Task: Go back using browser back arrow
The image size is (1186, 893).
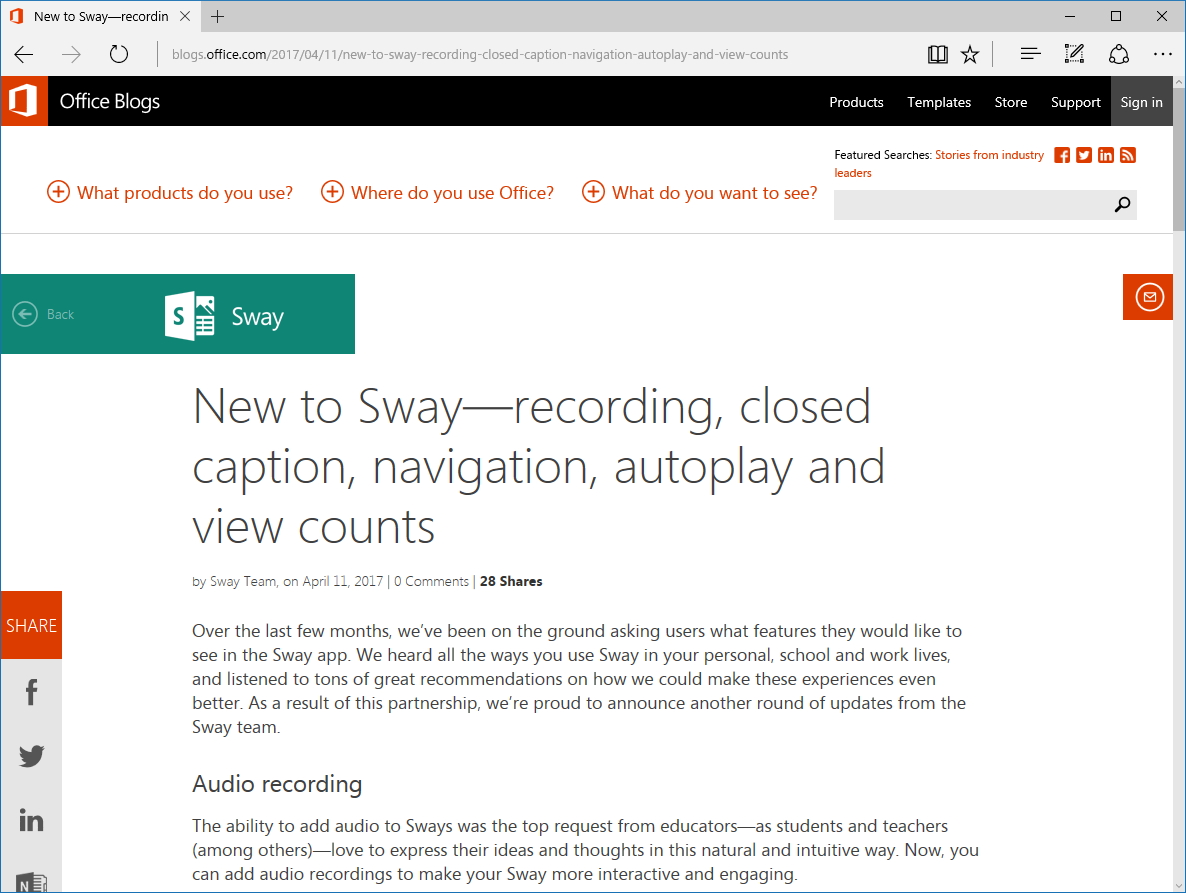Action: [x=24, y=54]
